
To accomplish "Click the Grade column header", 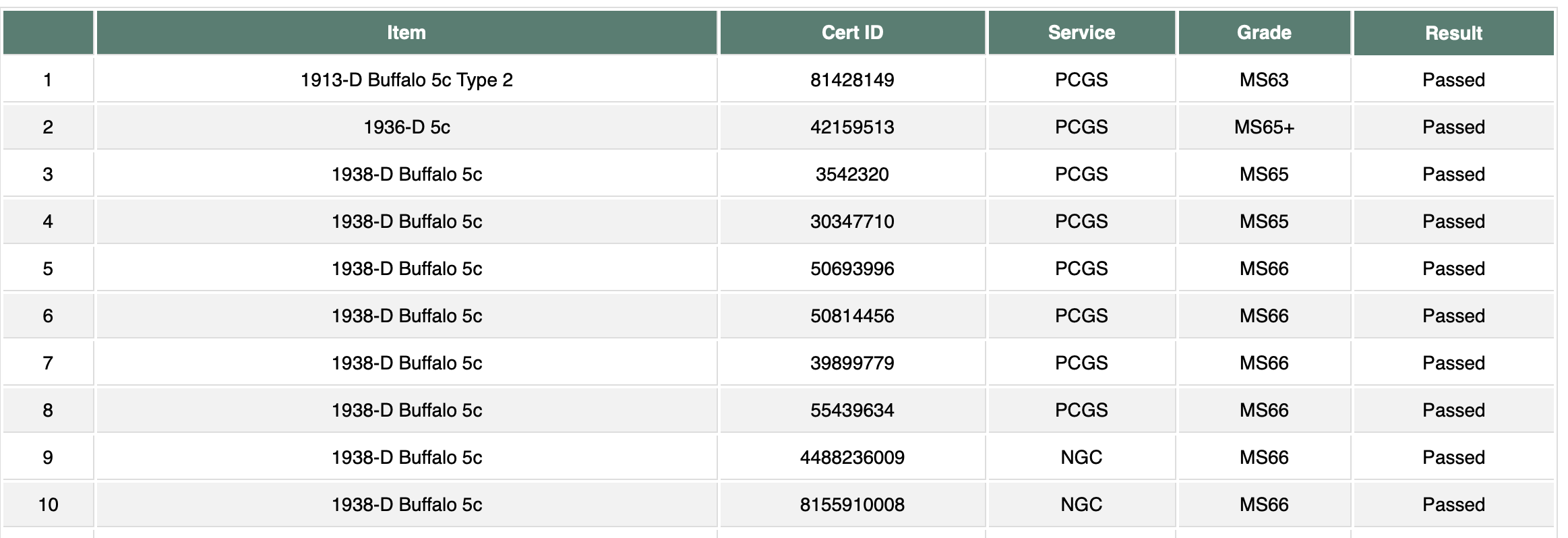I will (1264, 32).
